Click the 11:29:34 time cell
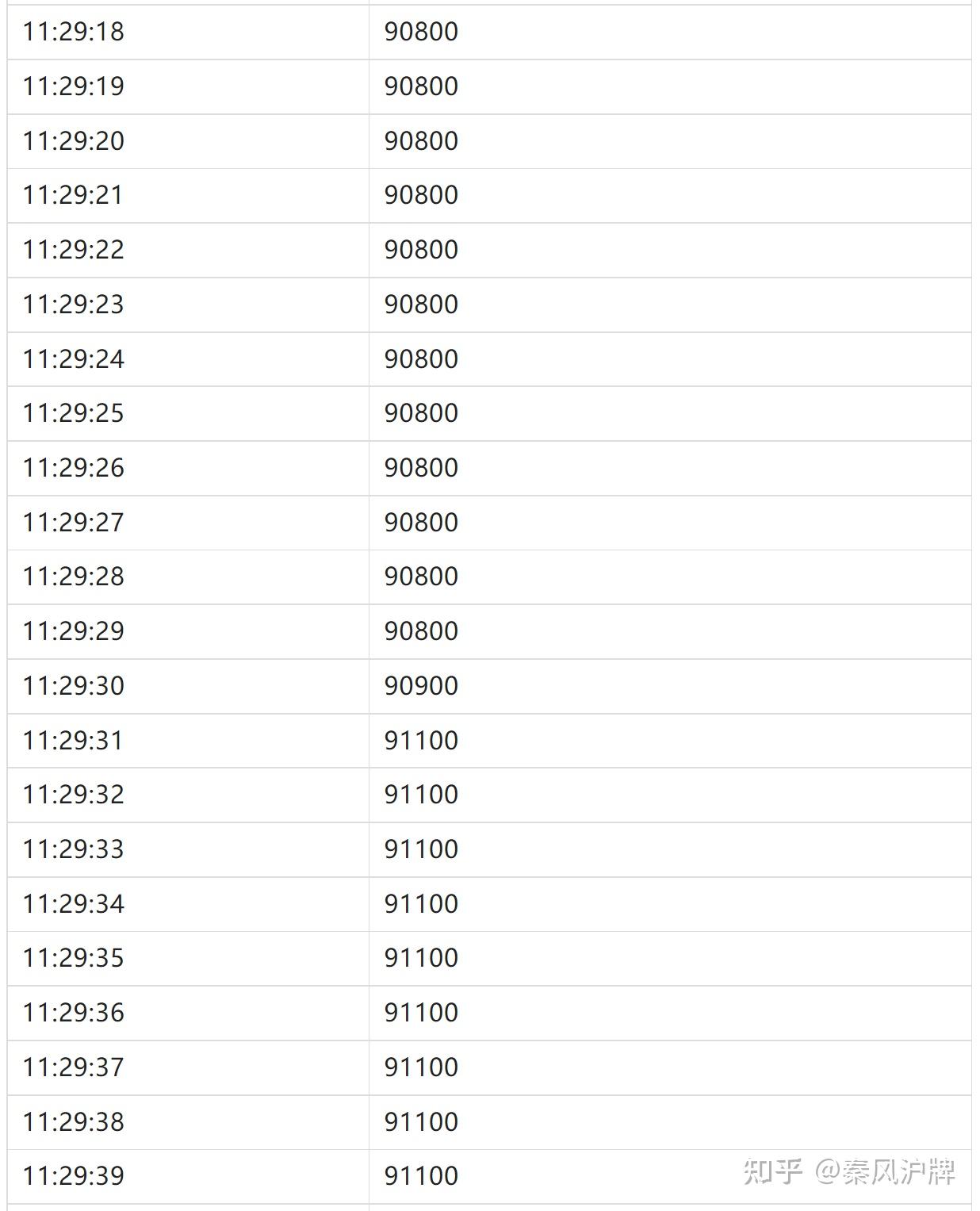This screenshot has height=1211, width=980. [x=188, y=904]
